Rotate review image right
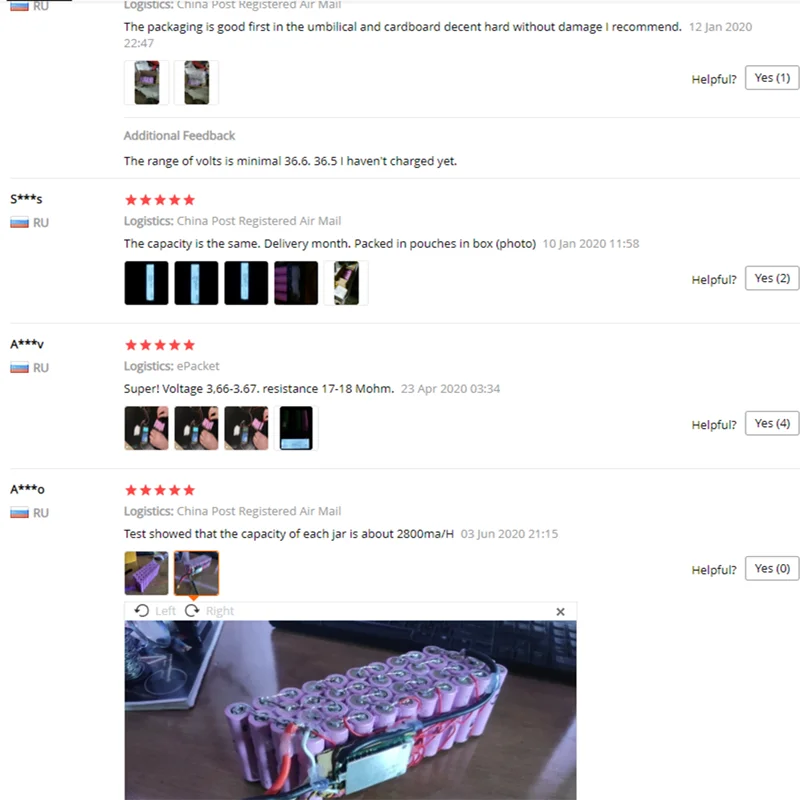 tap(209, 611)
